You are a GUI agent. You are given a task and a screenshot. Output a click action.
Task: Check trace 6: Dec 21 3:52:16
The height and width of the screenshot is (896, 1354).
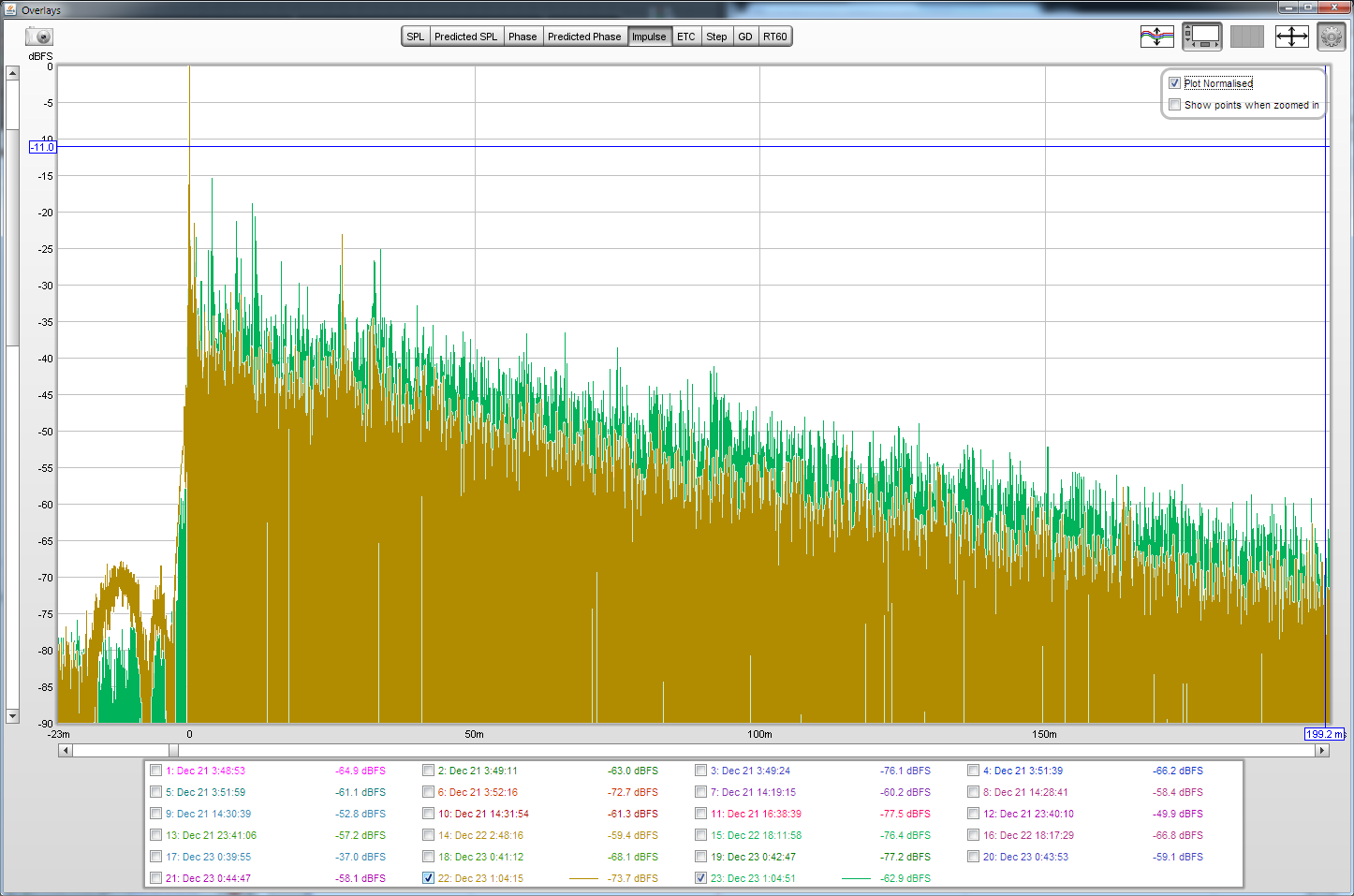click(428, 792)
